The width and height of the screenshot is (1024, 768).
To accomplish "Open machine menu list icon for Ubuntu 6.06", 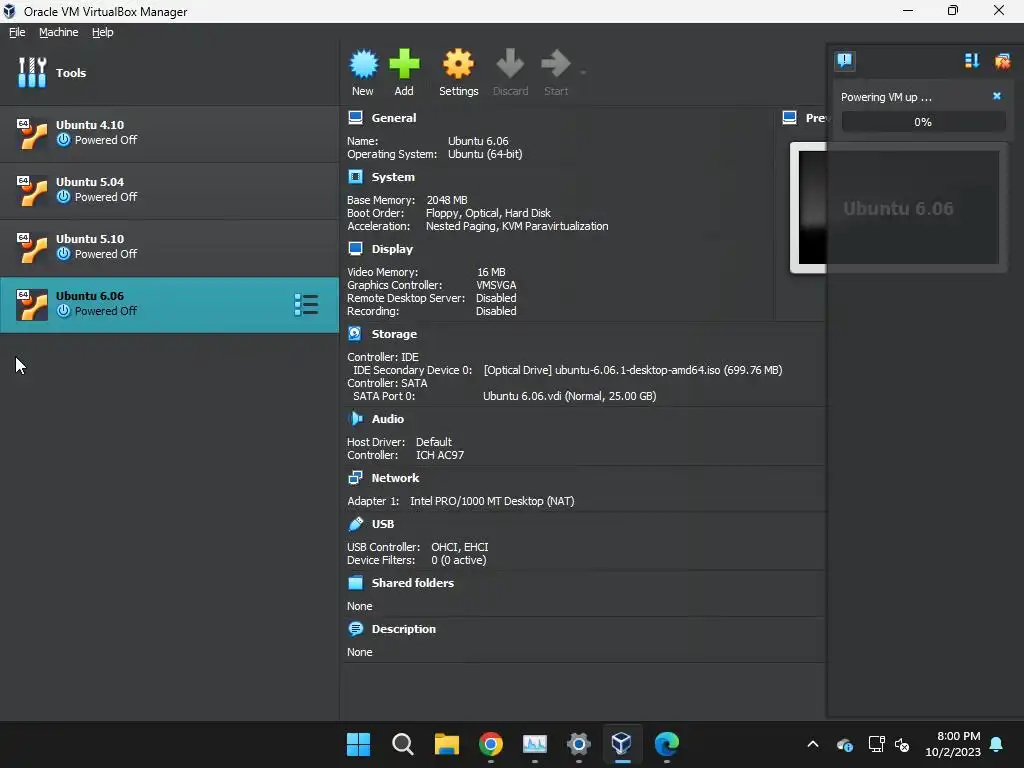I will 306,305.
